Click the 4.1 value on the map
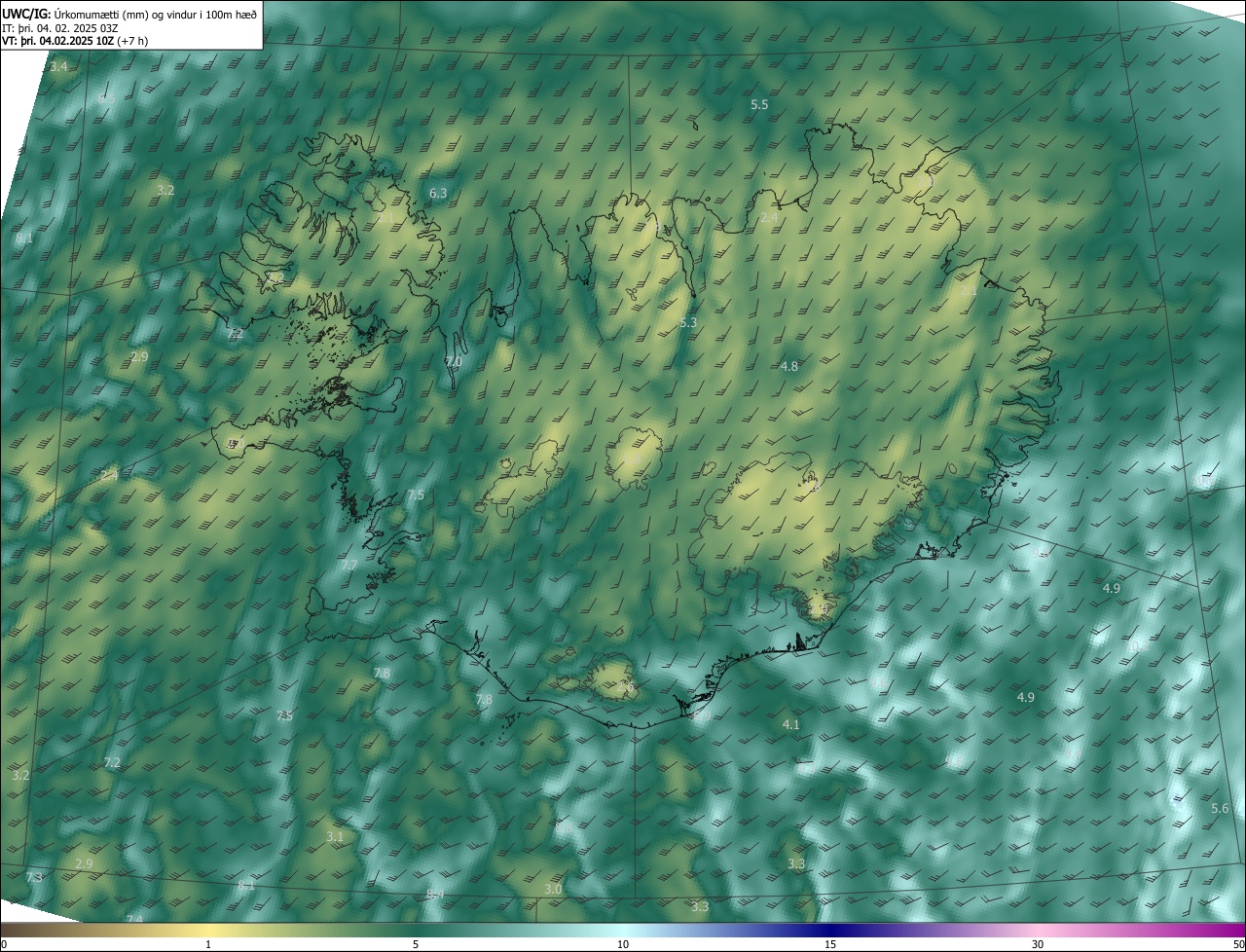The image size is (1246, 952). pyautogui.click(x=790, y=724)
